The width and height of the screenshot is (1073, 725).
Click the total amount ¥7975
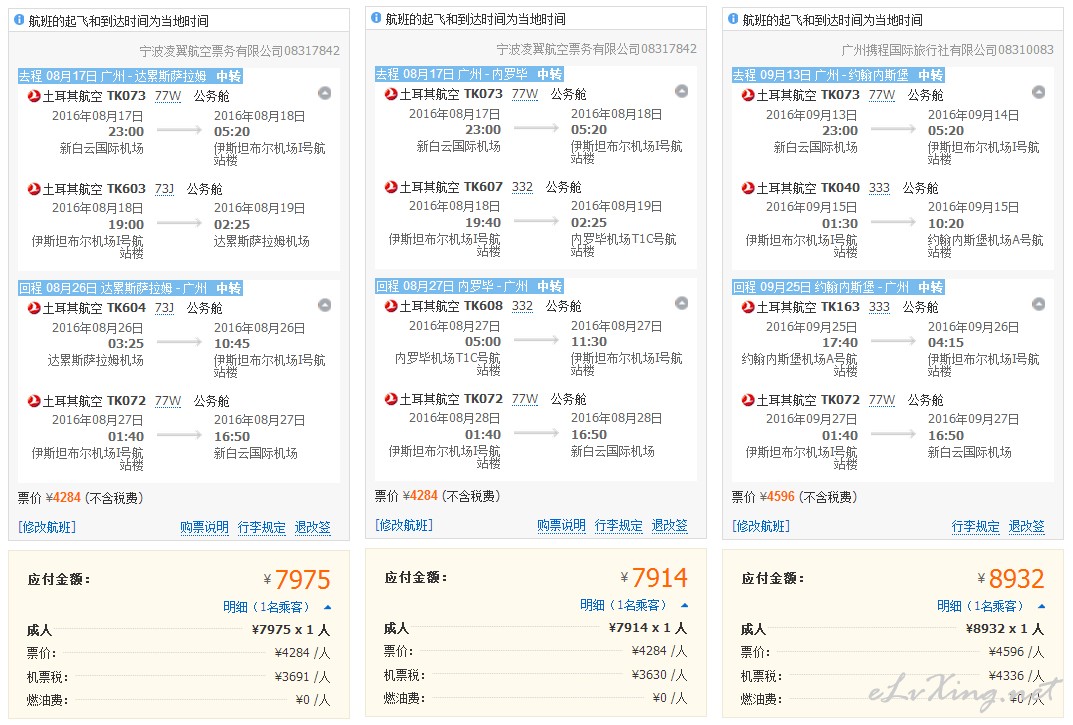(x=297, y=580)
